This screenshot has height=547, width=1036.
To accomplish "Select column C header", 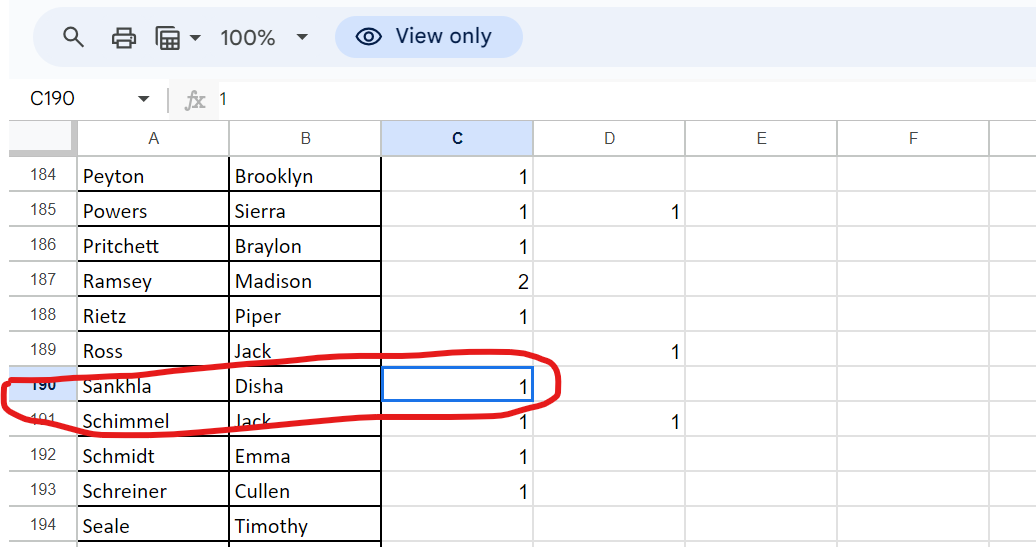I will [x=457, y=139].
